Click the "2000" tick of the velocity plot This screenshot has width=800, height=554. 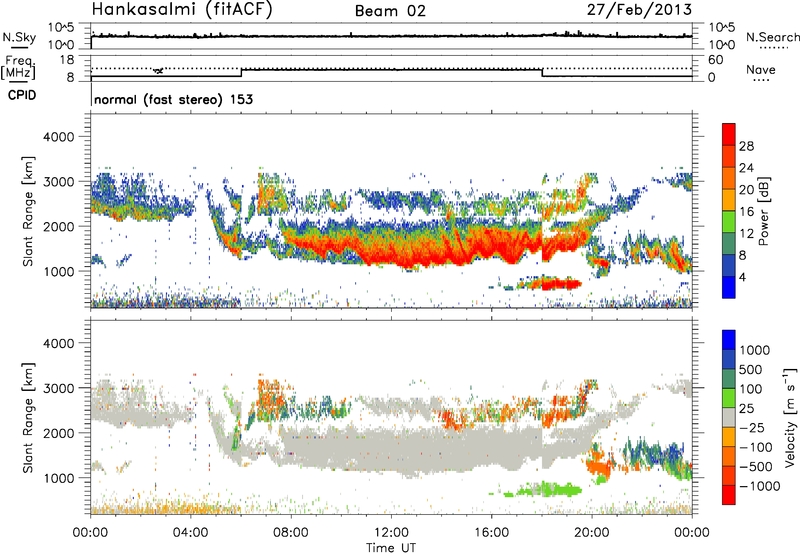coord(58,433)
